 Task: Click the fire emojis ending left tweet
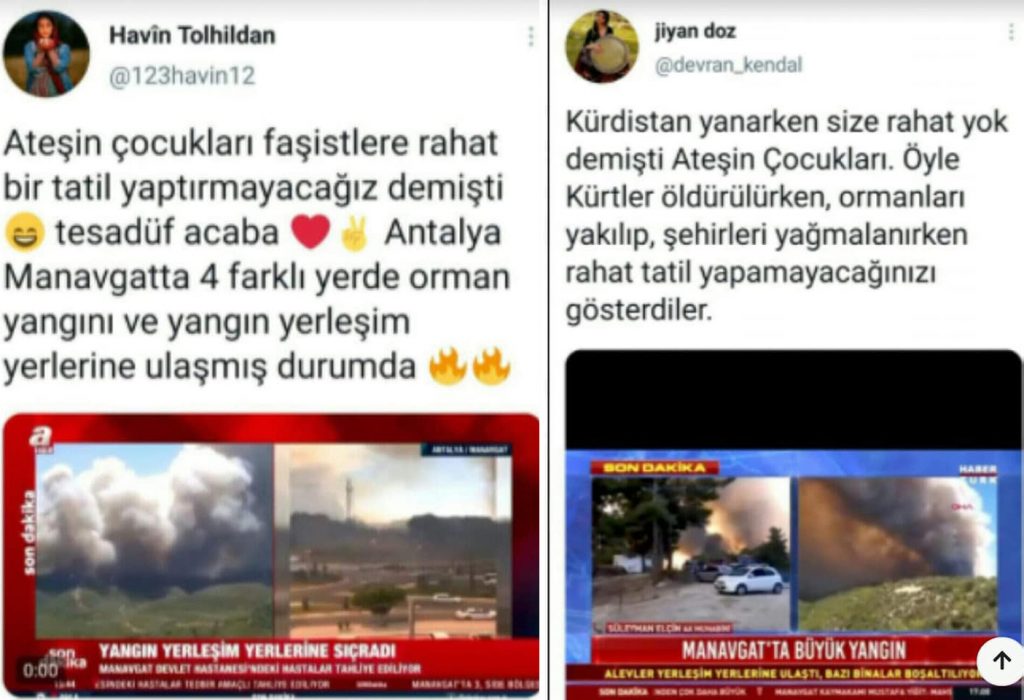[470, 366]
